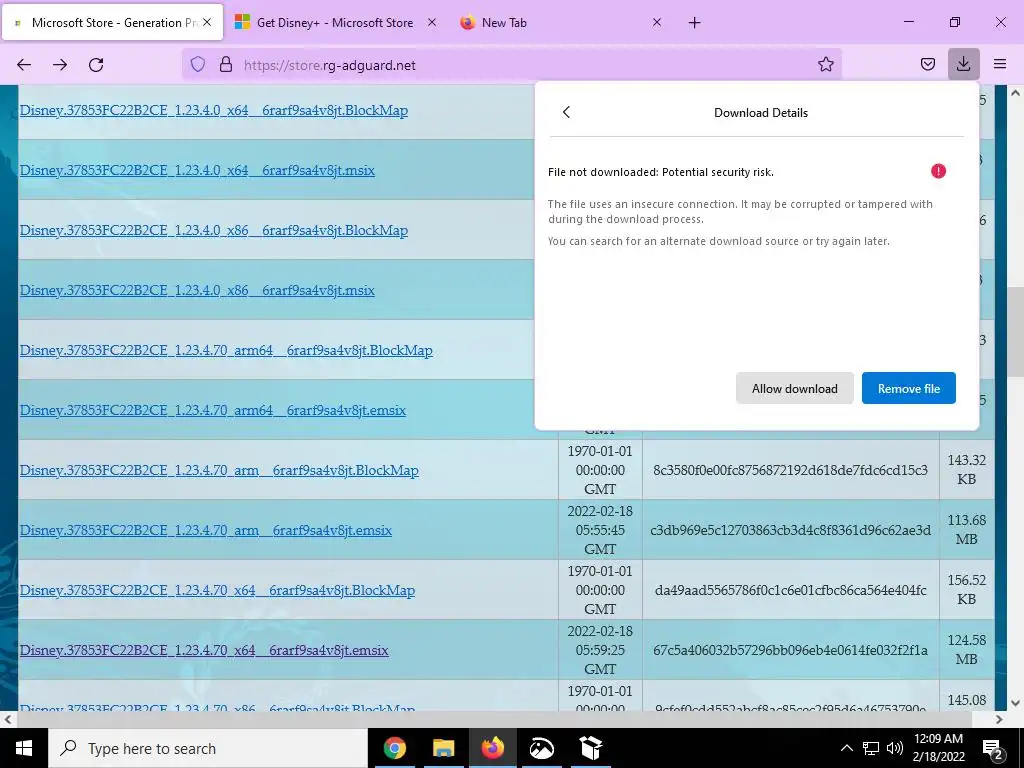Image resolution: width=1024 pixels, height=768 pixels.
Task: Open the taskbar clock and date
Action: click(938, 748)
